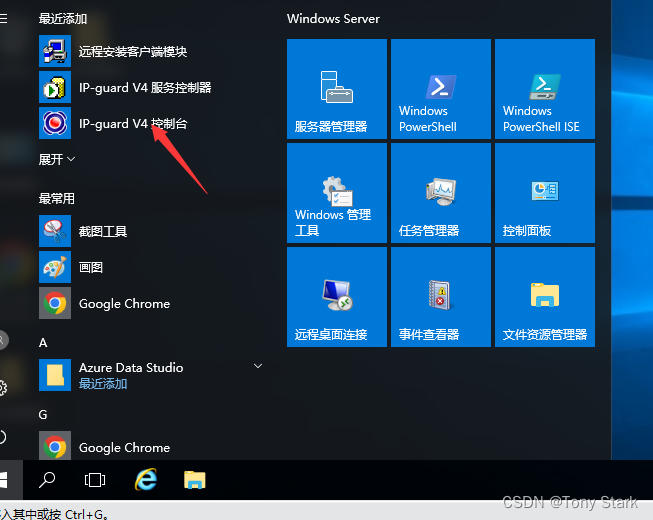This screenshot has width=653, height=520.
Task: Click 远程安装客户端模块 text label
Action: (133, 52)
